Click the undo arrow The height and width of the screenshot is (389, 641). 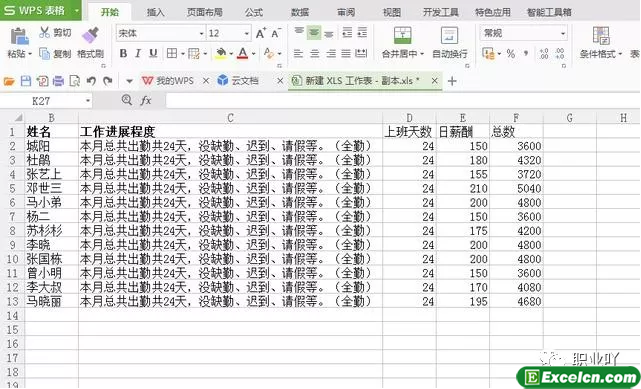[91, 81]
